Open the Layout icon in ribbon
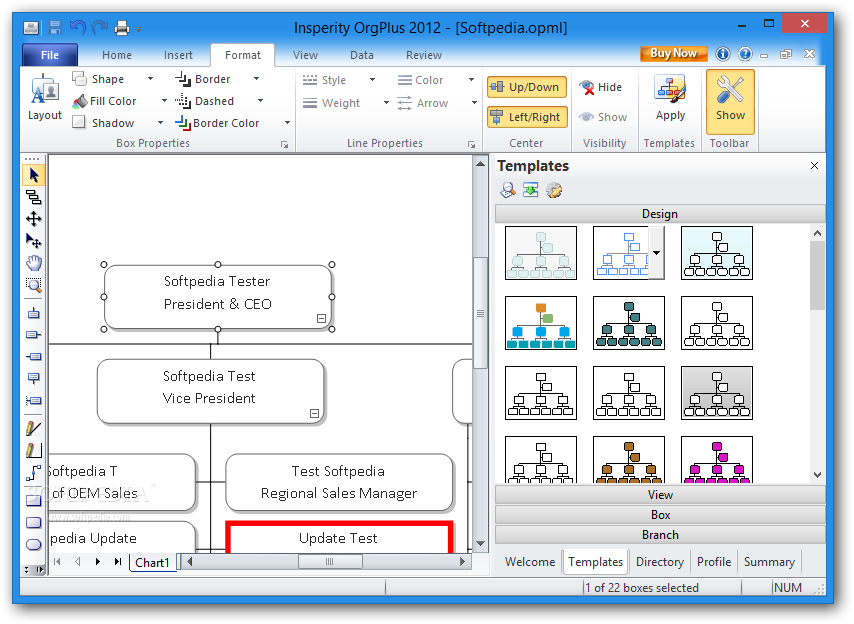The height and width of the screenshot is (624, 854). (45, 98)
